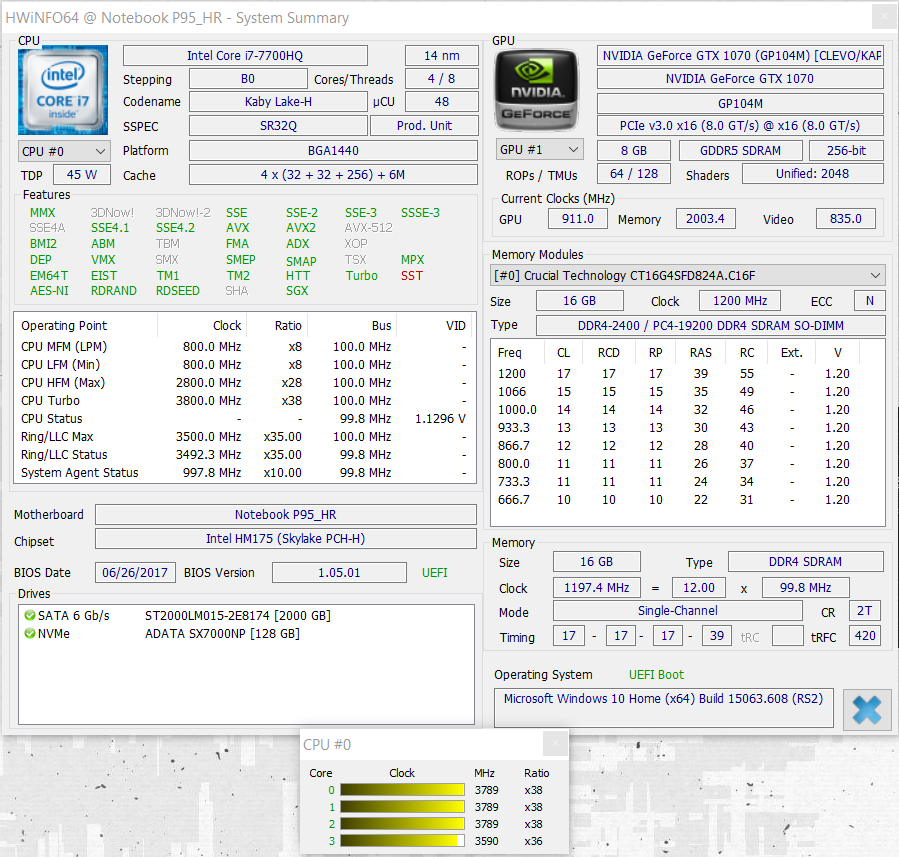
Task: Click the CPU HFM (Max) row
Action: coord(244,383)
